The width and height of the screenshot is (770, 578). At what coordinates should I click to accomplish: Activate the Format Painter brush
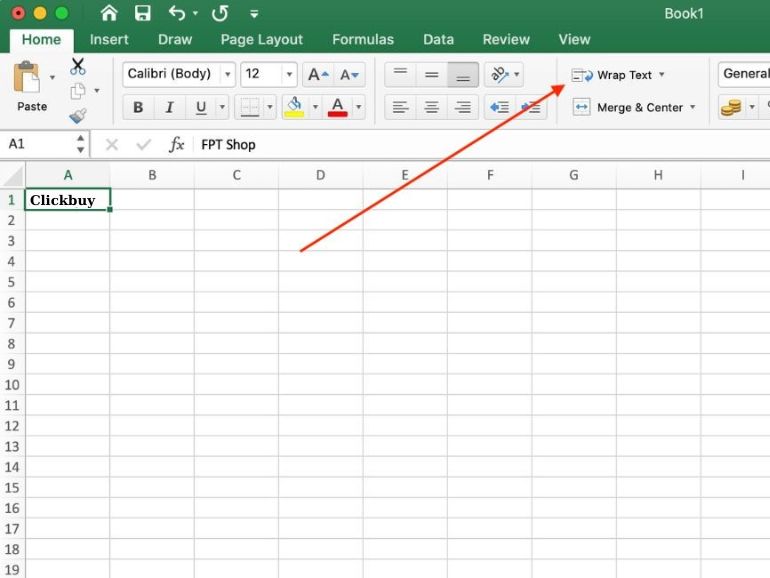click(x=78, y=116)
